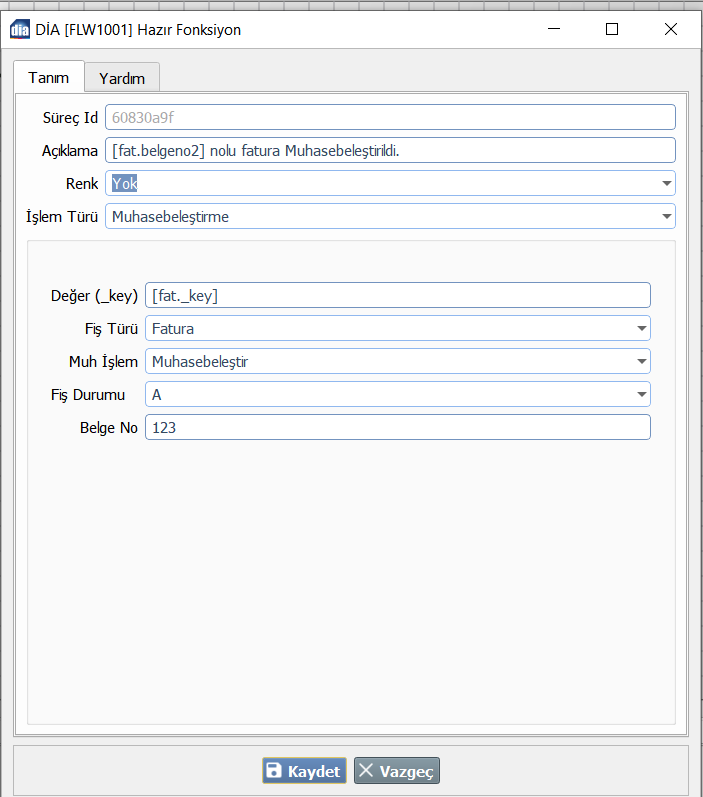The image size is (703, 797).
Task: Open the Yardım tab
Action: [122, 78]
